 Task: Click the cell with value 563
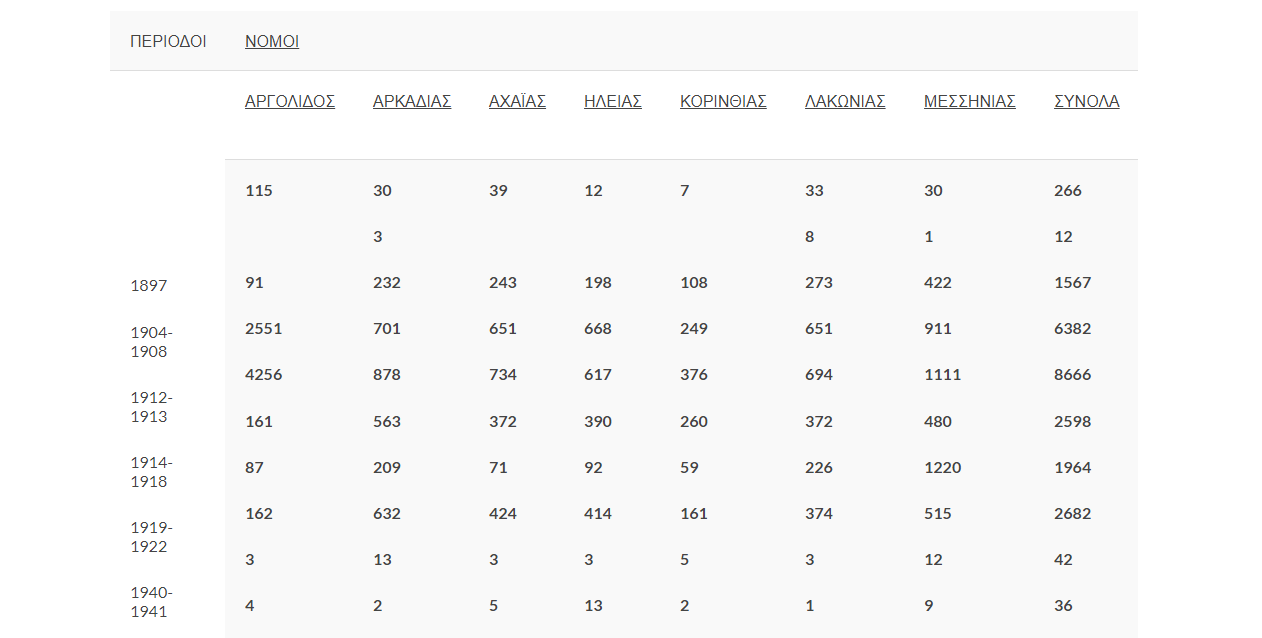(387, 422)
